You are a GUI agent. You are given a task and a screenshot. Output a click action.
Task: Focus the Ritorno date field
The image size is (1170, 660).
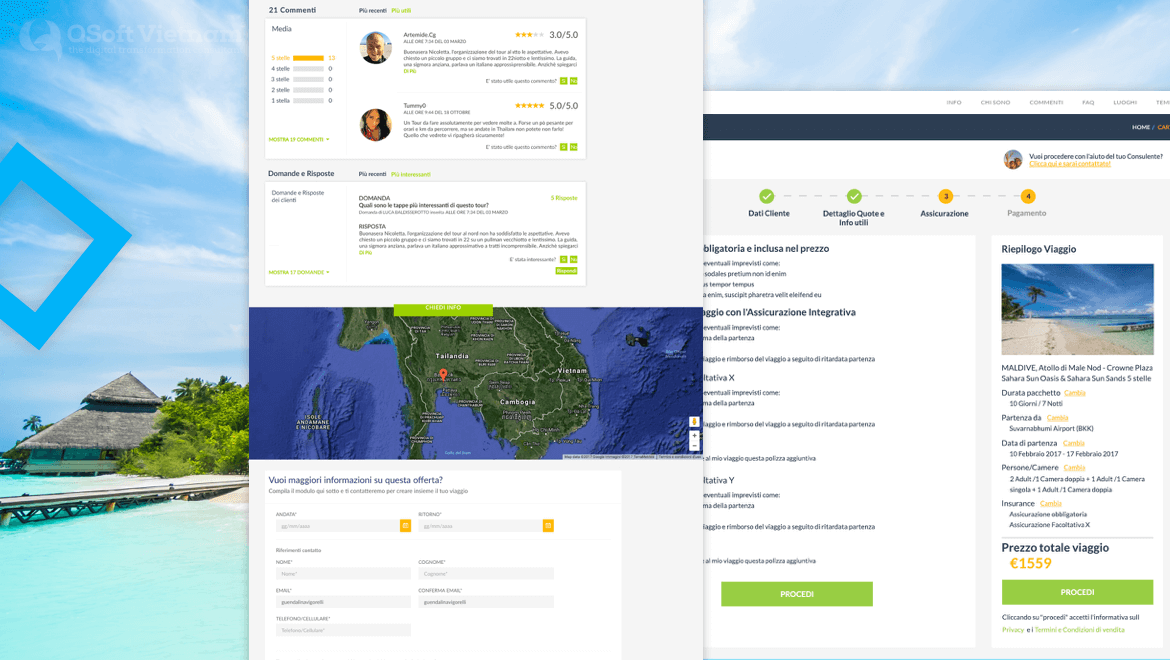(481, 526)
